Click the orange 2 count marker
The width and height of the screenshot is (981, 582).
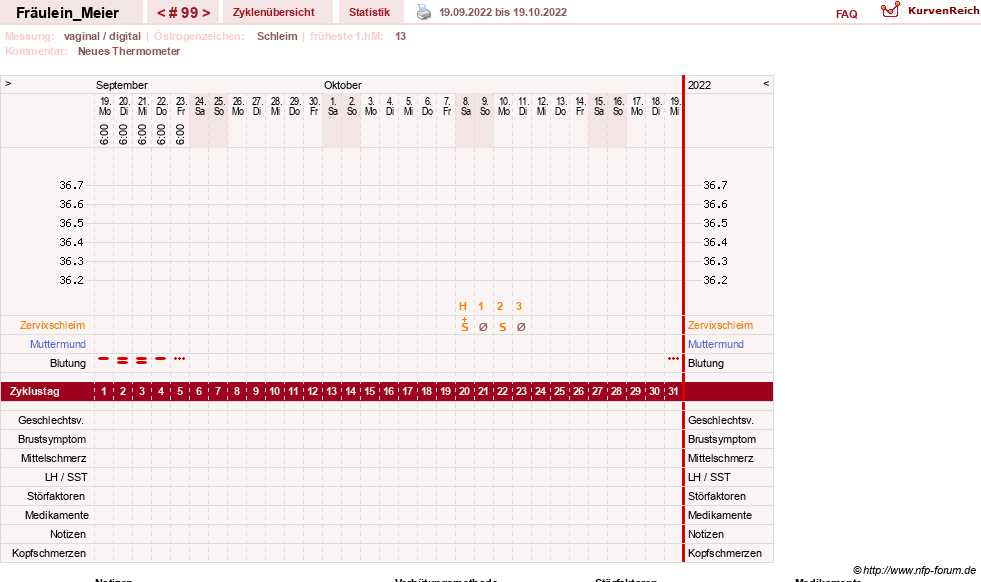coord(500,306)
